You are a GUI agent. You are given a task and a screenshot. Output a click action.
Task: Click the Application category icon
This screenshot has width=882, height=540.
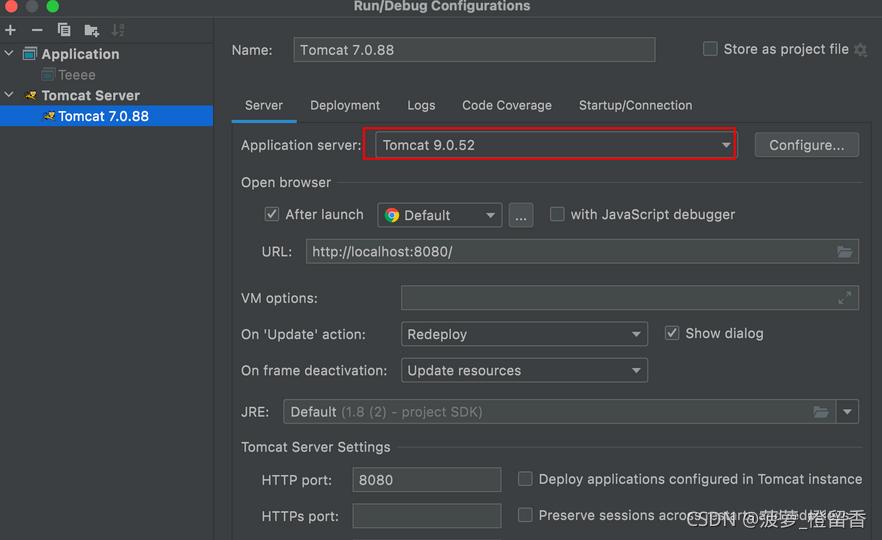(30, 54)
